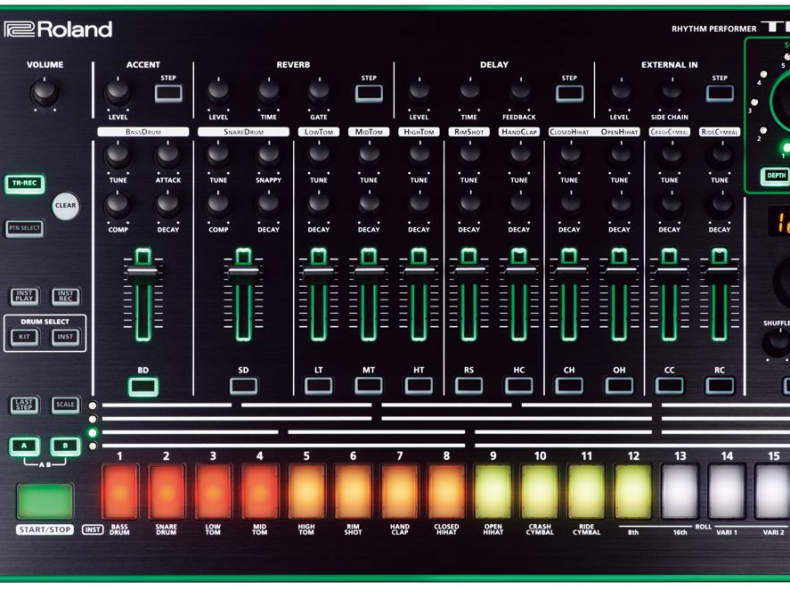
Task: Tap step pad 5 (High Tom)
Action: [306, 492]
